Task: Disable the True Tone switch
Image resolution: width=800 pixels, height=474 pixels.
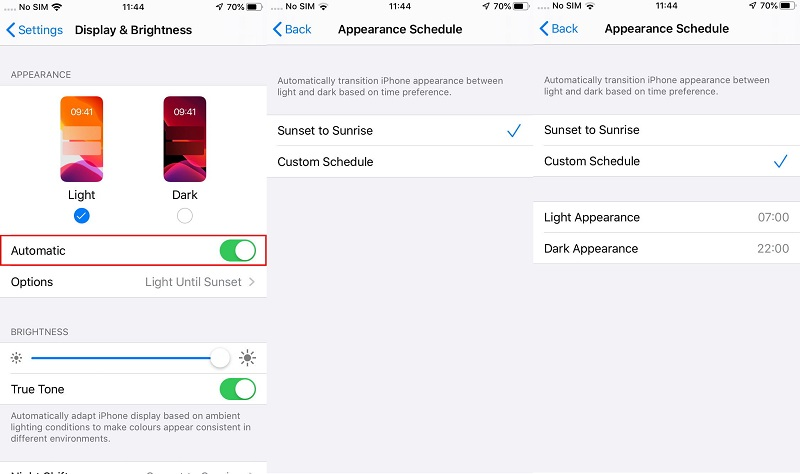Action: point(238,389)
